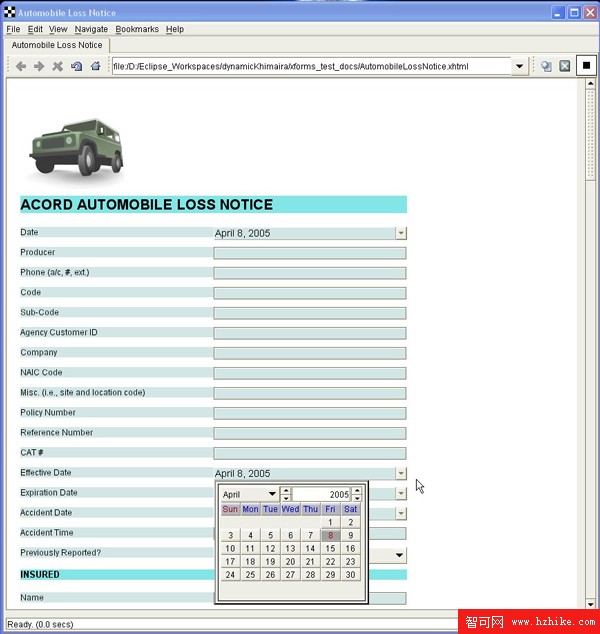Increase the calendar year with the up arrow
The height and width of the screenshot is (634, 600).
tap(357, 490)
